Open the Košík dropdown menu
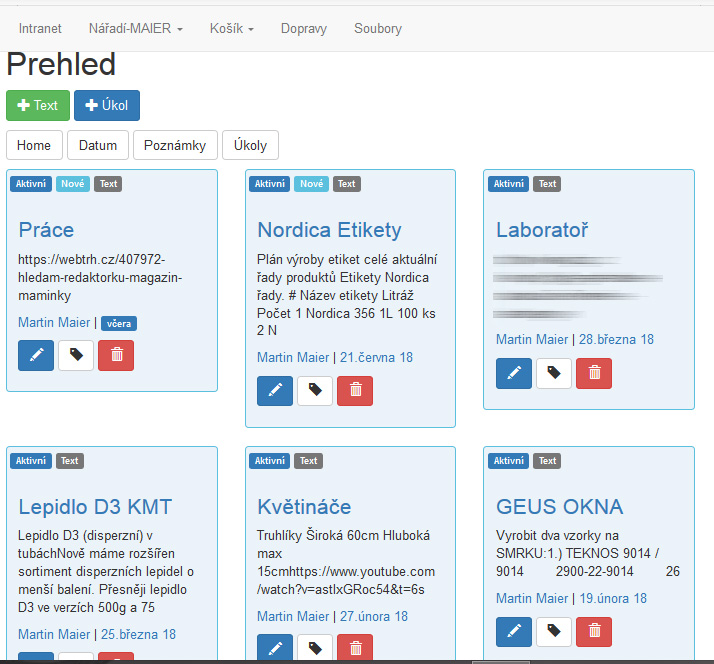Image resolution: width=714 pixels, height=664 pixels. point(231,29)
